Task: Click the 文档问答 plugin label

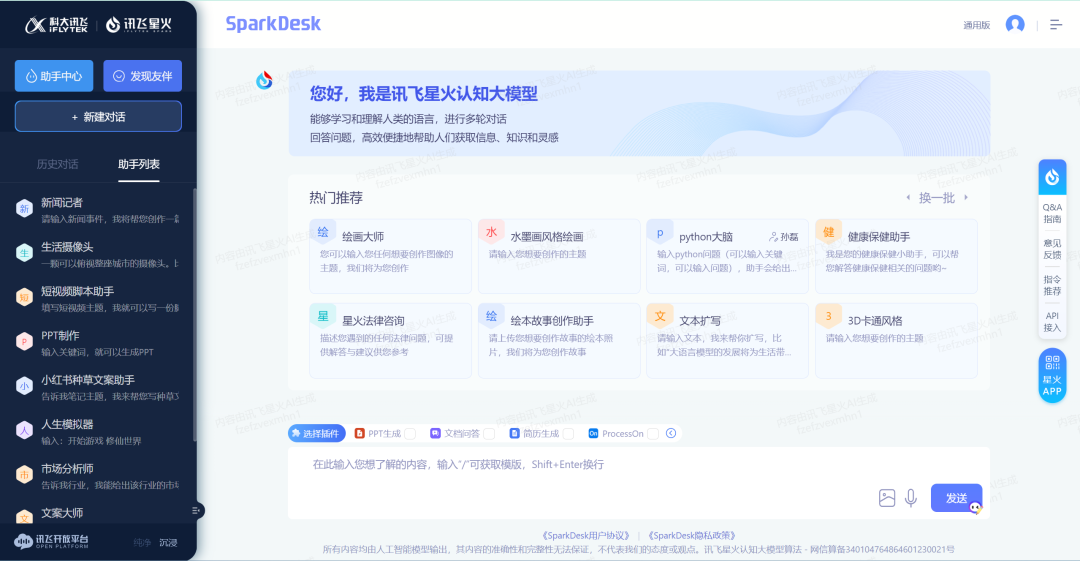Action: (461, 434)
